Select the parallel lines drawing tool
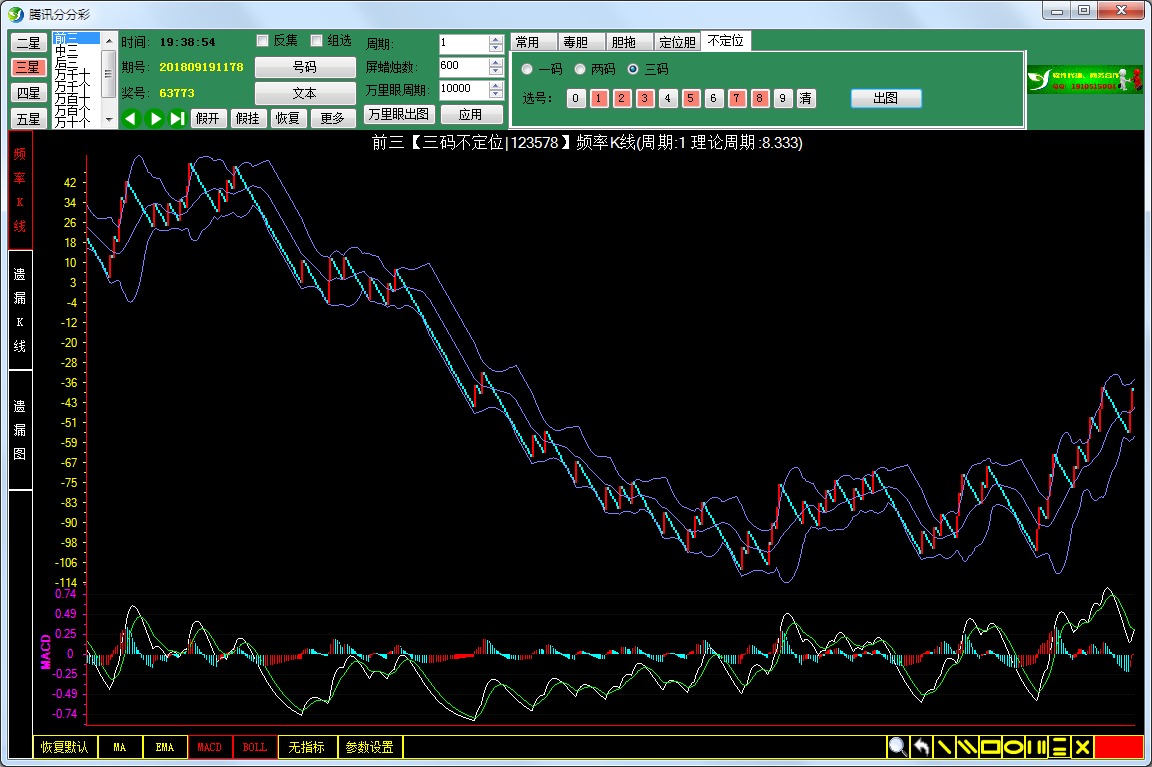Image resolution: width=1152 pixels, height=767 pixels. (967, 747)
